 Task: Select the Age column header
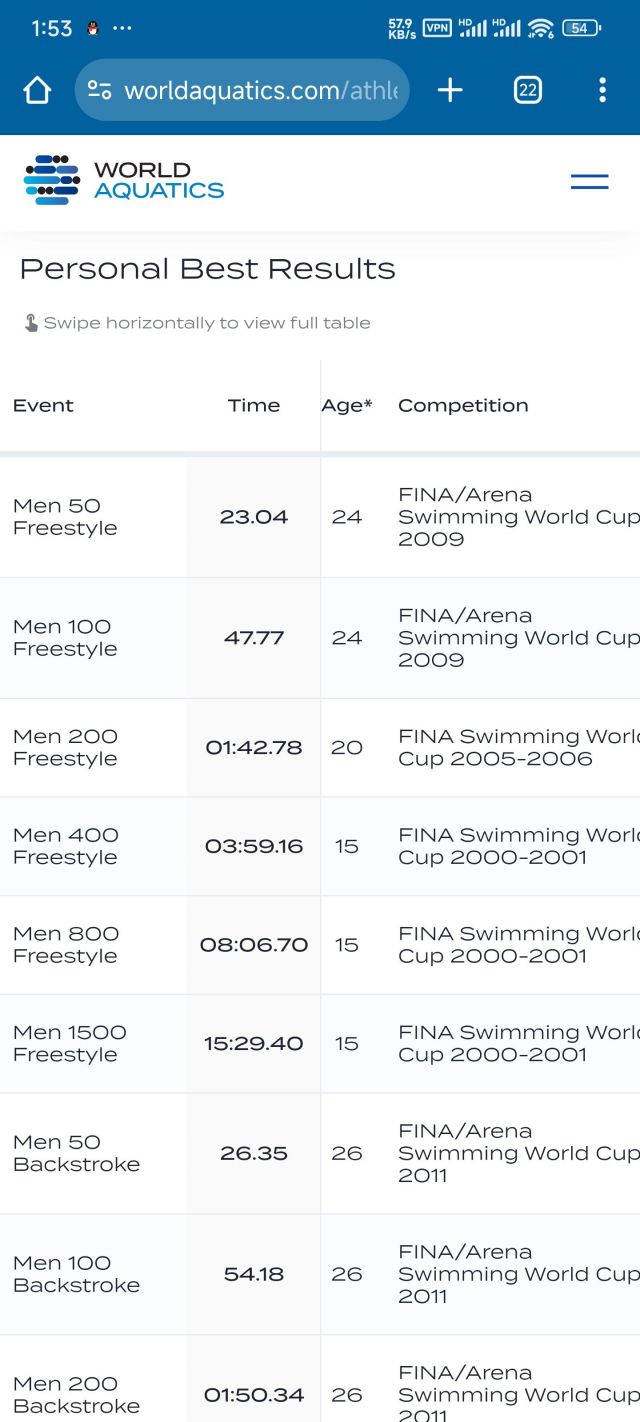pyautogui.click(x=346, y=406)
